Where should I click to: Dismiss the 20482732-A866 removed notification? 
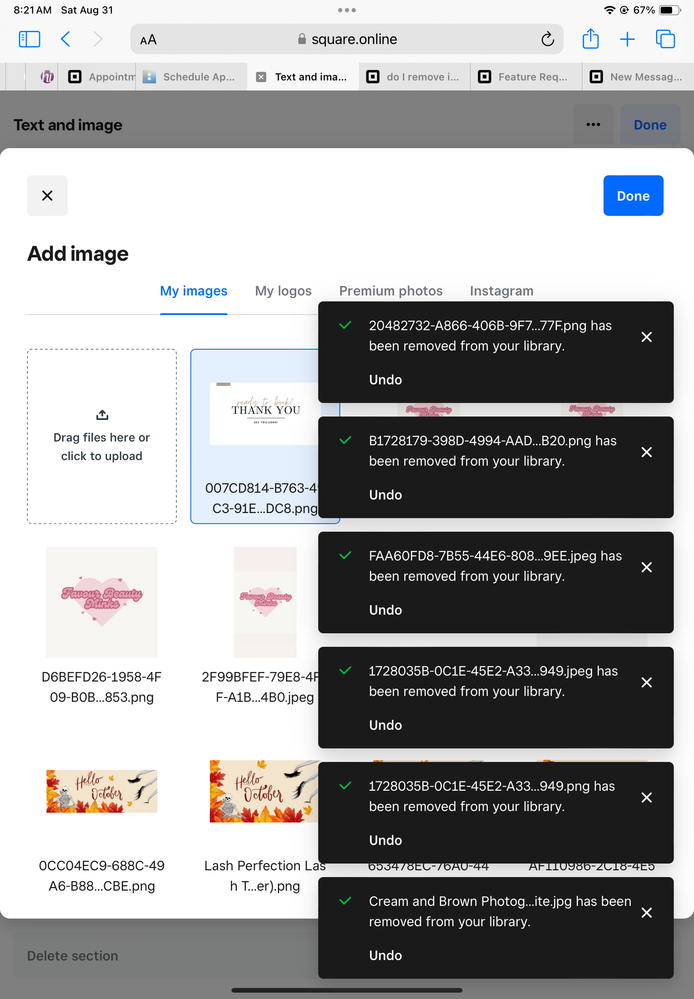point(646,337)
